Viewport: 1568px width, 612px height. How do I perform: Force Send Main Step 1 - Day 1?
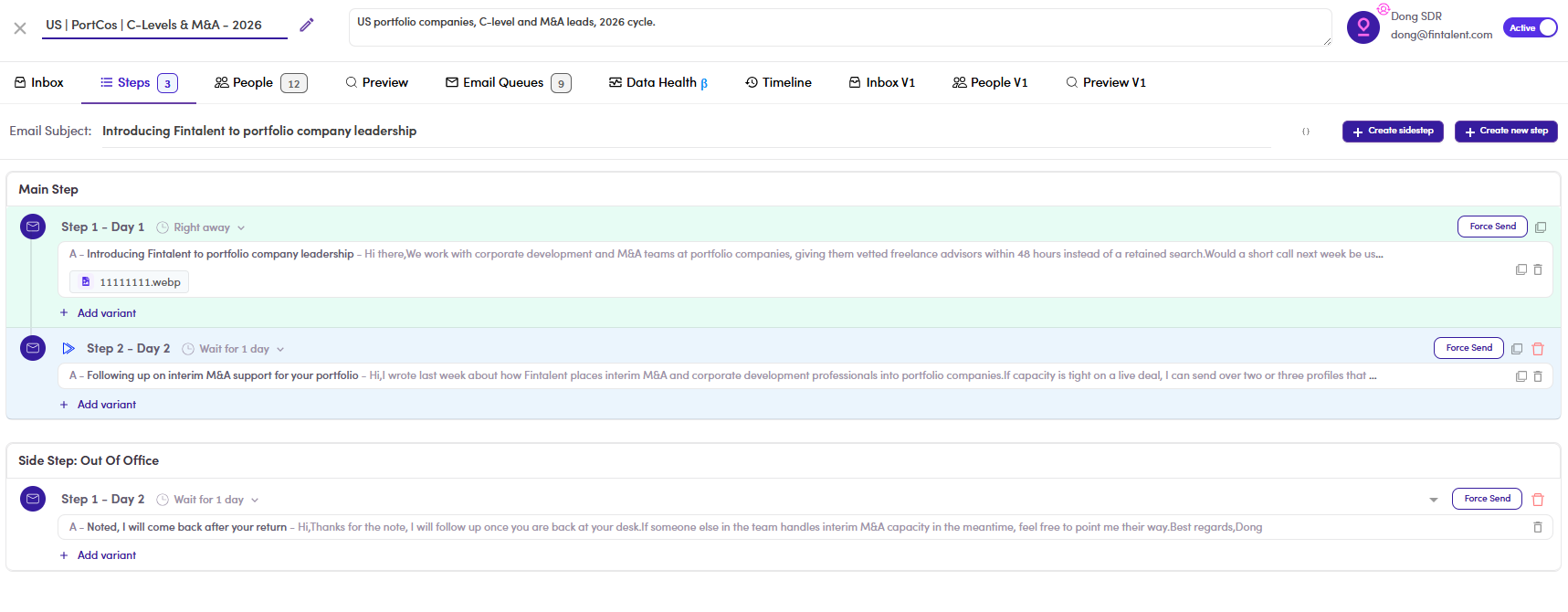pos(1492,227)
